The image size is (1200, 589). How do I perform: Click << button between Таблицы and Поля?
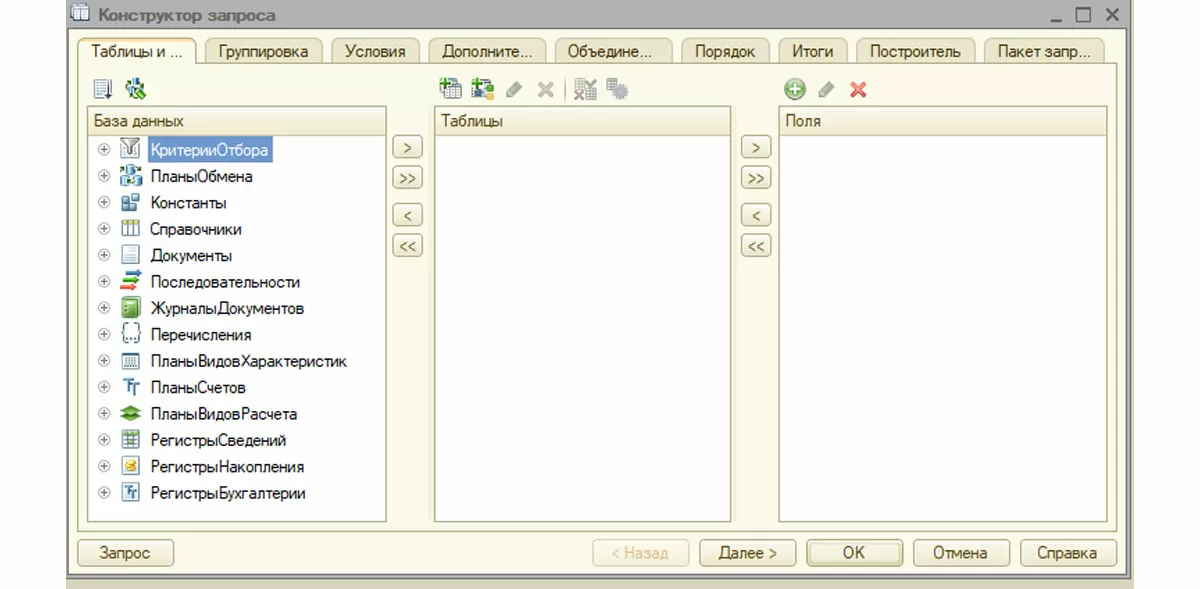coord(756,246)
